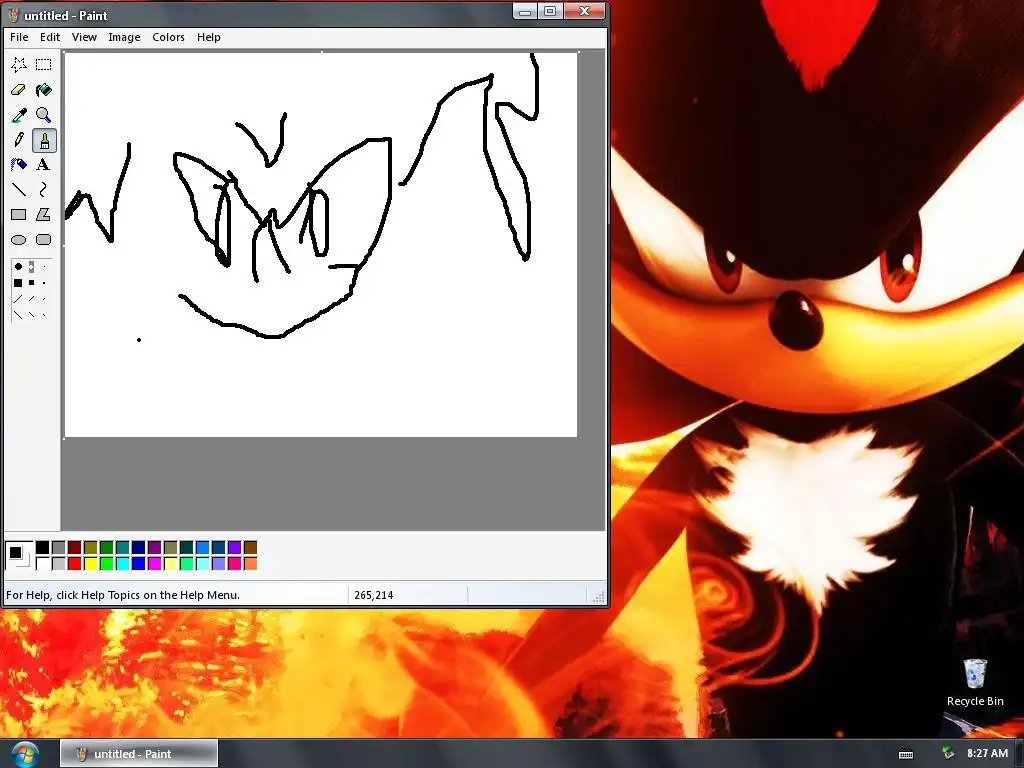Click the foreground/background color indicator box
Image resolution: width=1024 pixels, height=768 pixels.
[19, 555]
